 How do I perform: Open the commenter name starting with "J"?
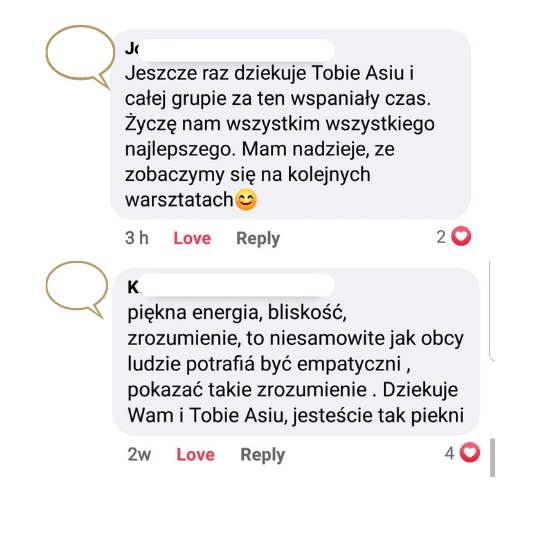point(131,49)
